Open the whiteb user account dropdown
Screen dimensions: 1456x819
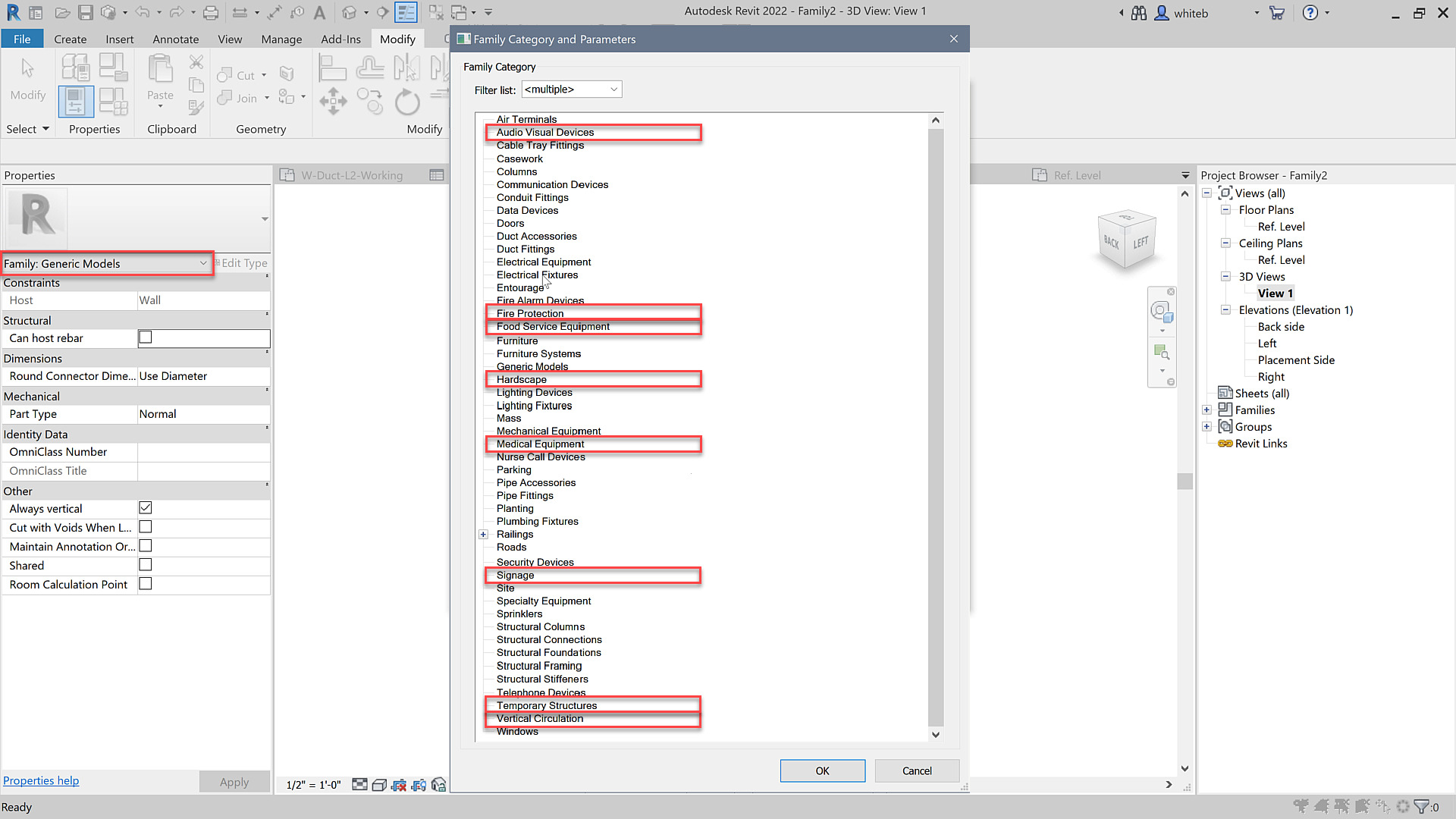(1256, 13)
